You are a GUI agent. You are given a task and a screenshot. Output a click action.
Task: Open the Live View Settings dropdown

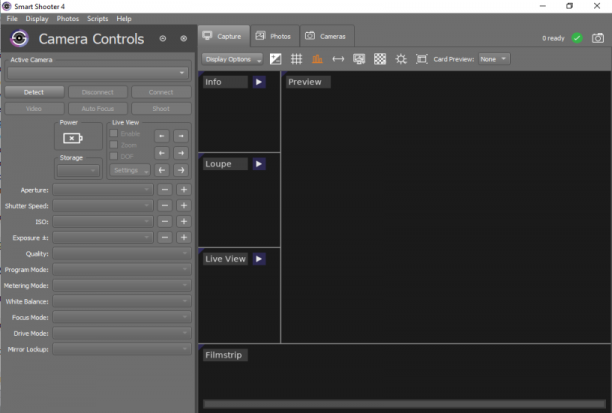[130, 170]
